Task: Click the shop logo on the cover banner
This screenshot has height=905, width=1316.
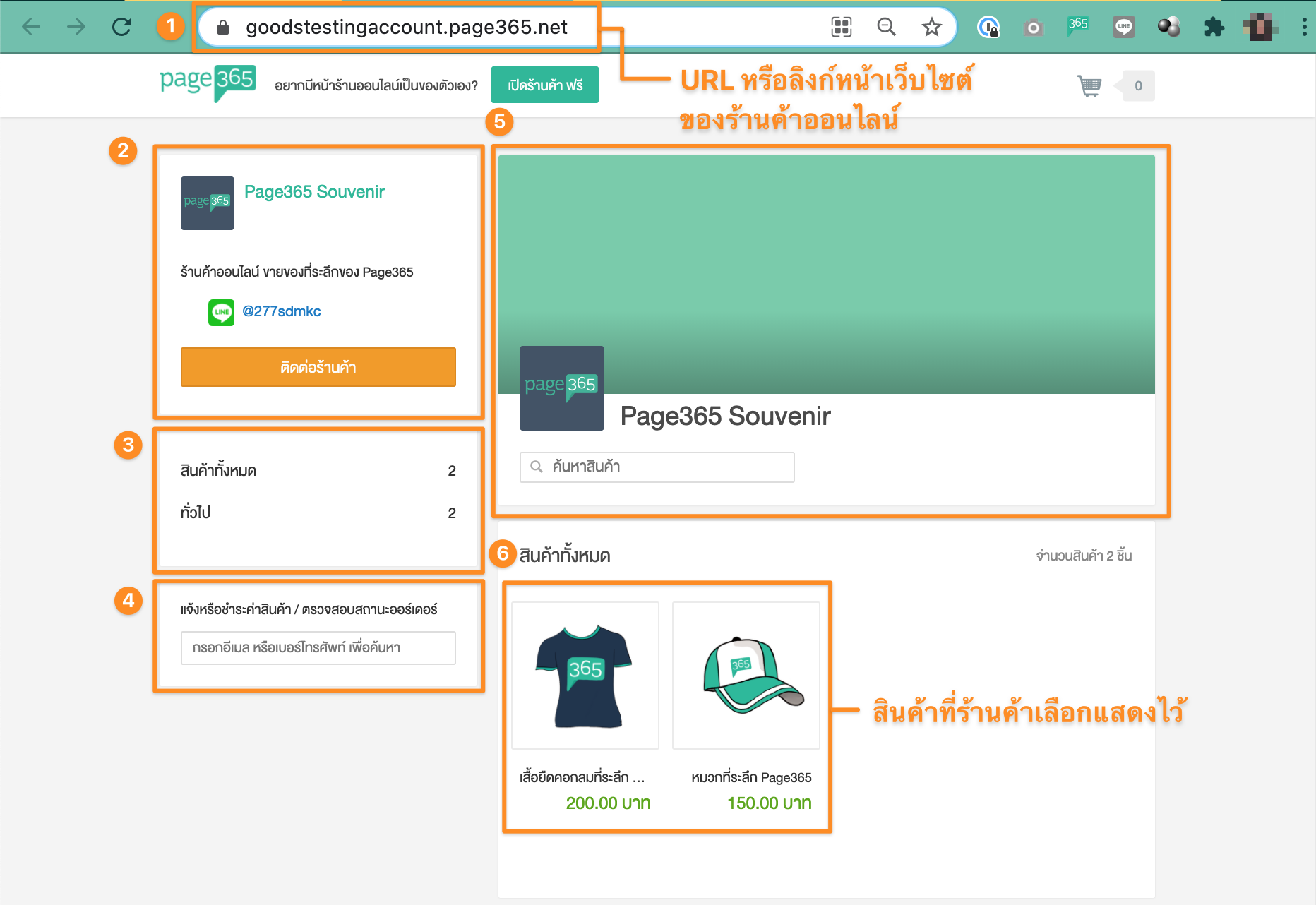Action: 562,388
